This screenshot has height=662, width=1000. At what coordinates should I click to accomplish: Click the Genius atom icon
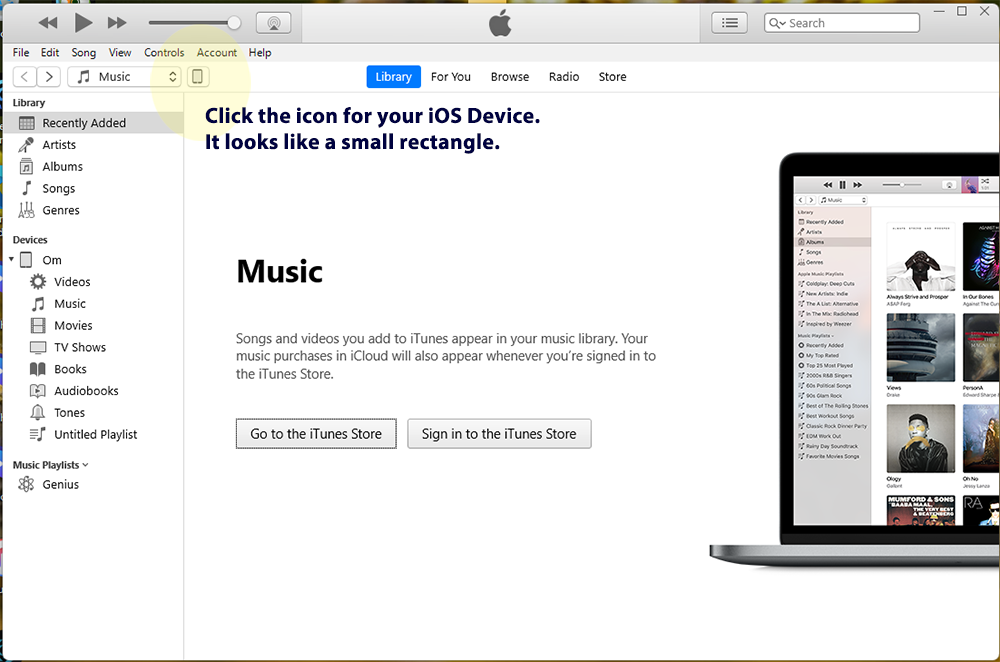click(x=26, y=484)
